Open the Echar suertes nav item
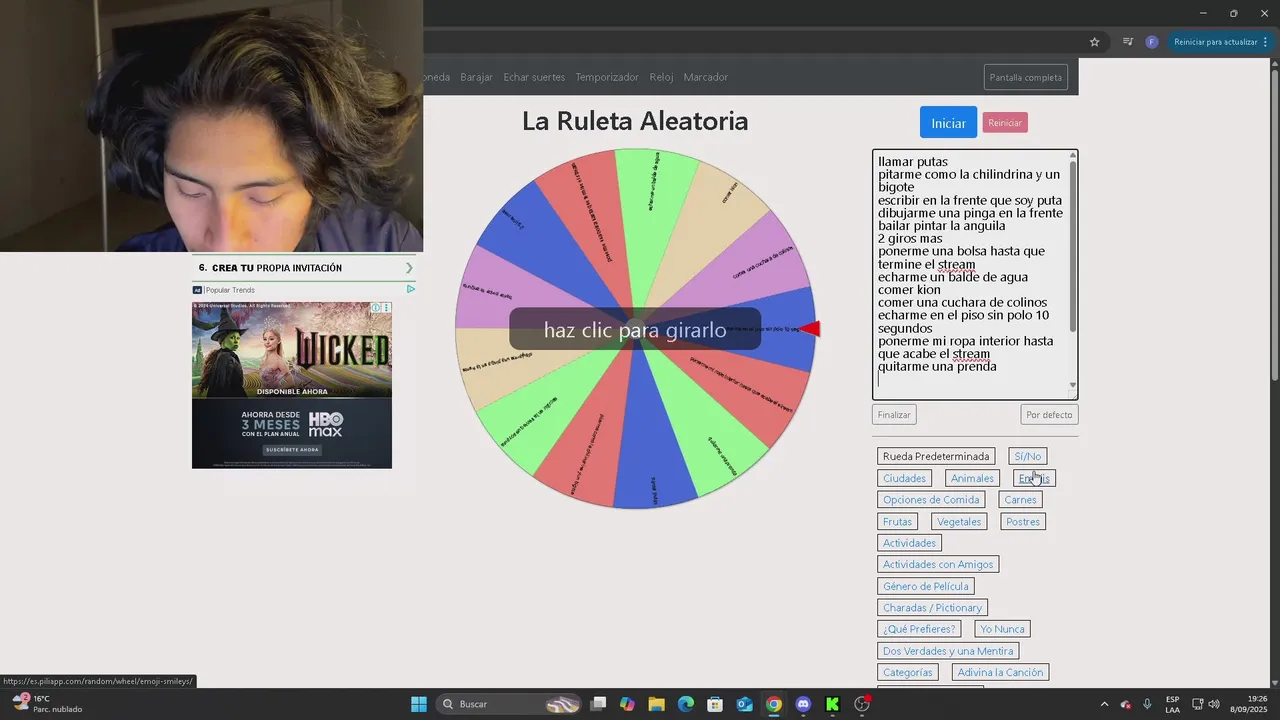Viewport: 1280px width, 720px height. [x=534, y=77]
